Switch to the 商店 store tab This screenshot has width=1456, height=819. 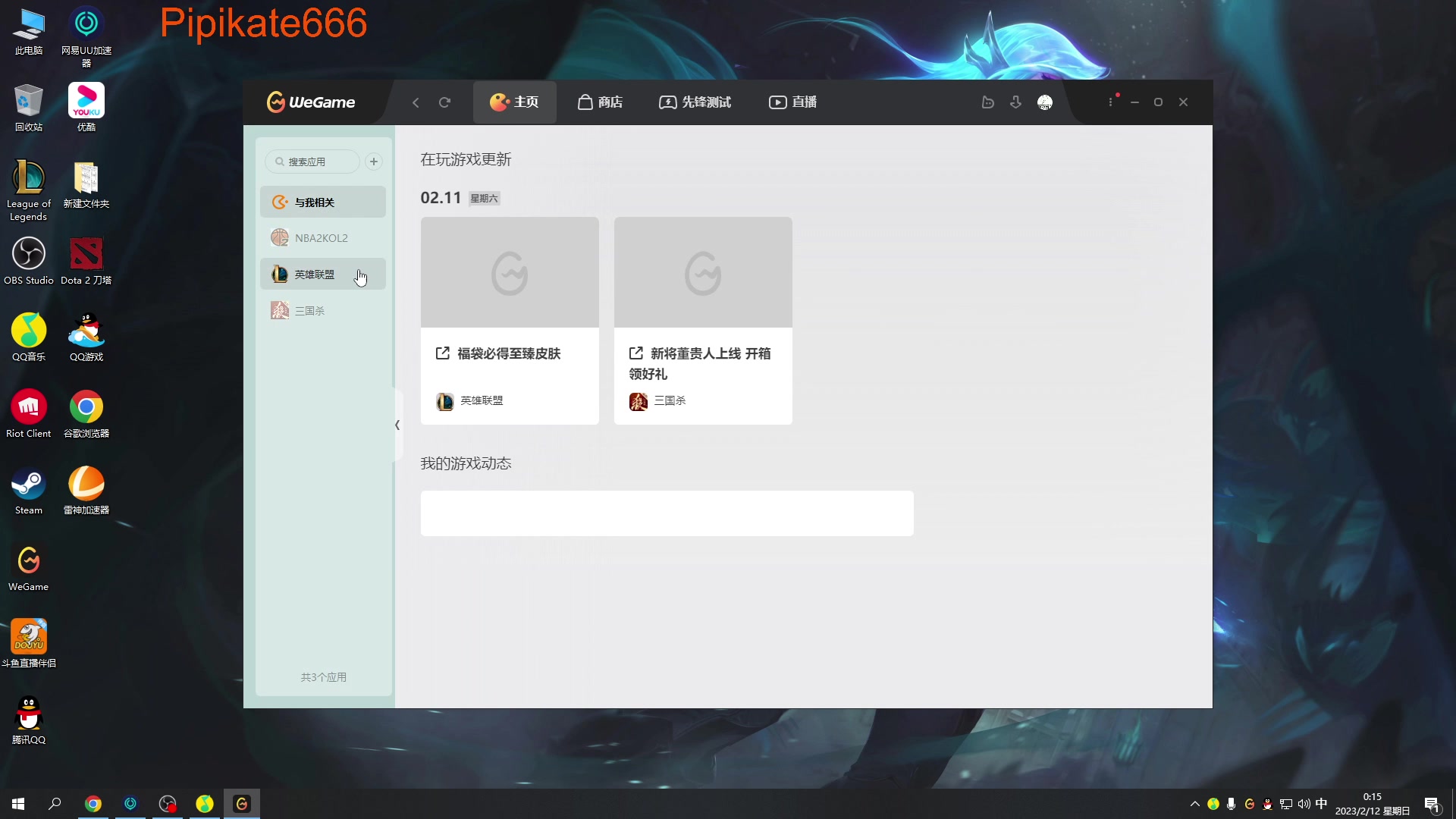600,102
